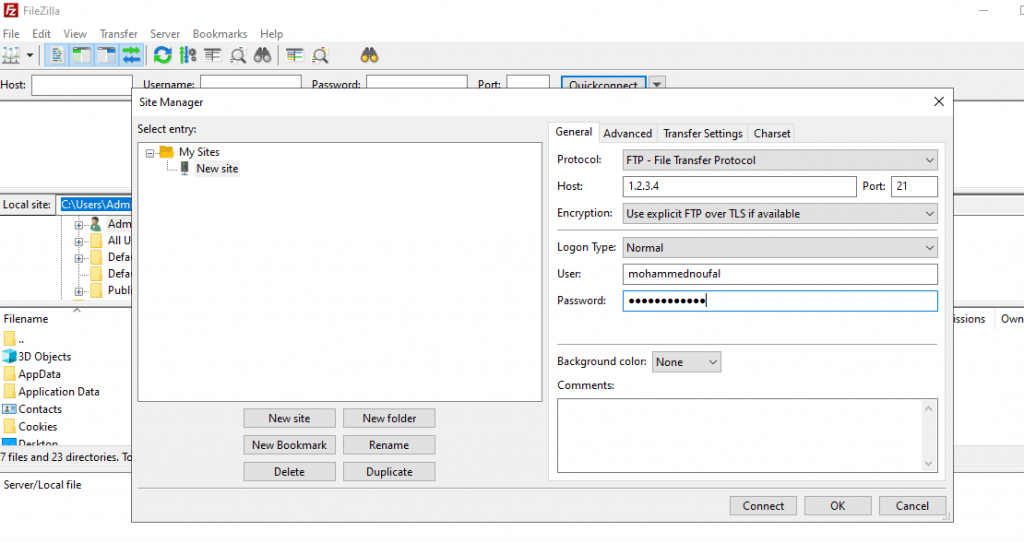Viewport: 1024px width, 543px height.
Task: Switch to the Transfer Settings tab
Action: [702, 133]
